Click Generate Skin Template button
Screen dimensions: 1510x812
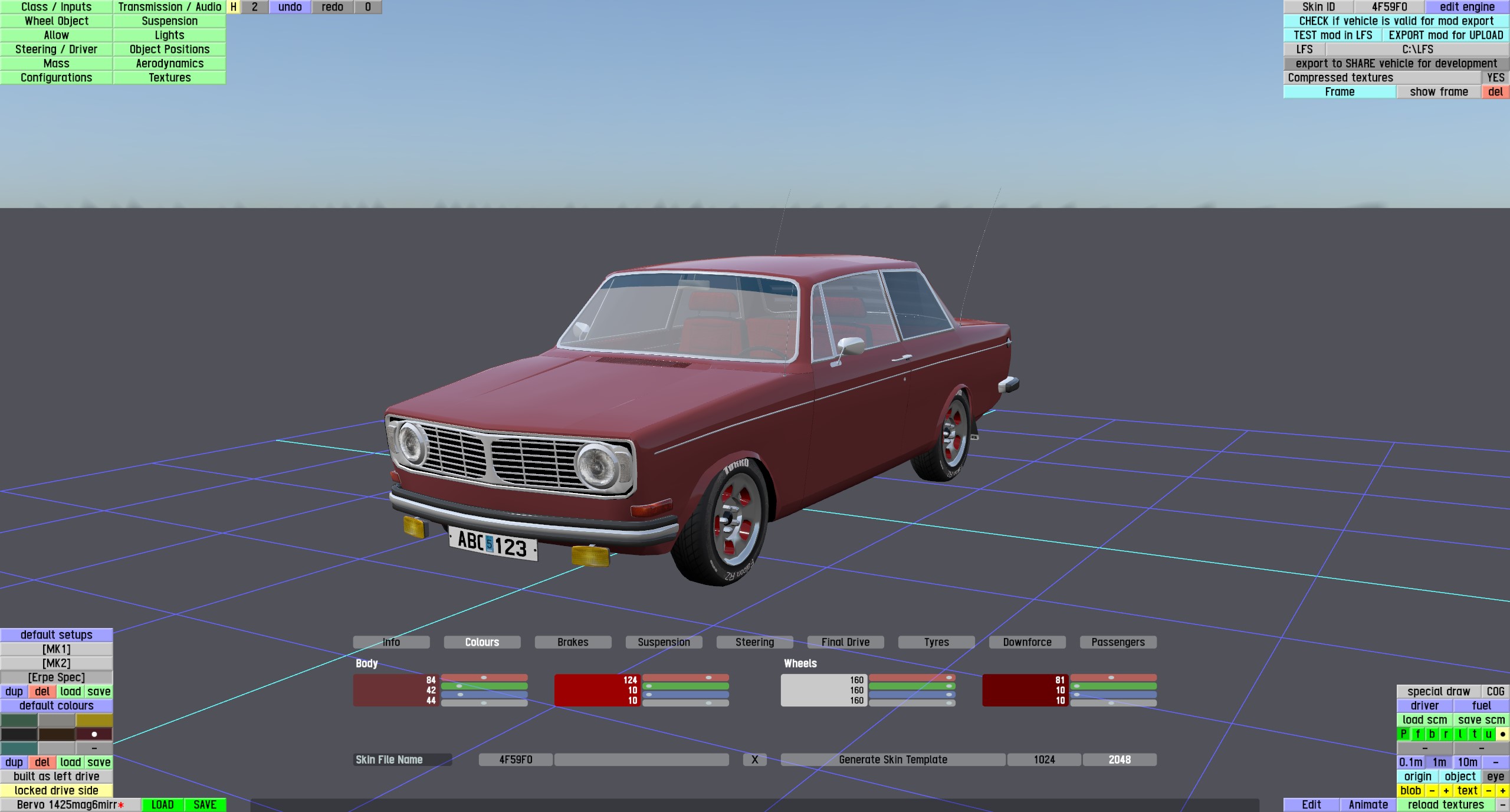coord(892,760)
